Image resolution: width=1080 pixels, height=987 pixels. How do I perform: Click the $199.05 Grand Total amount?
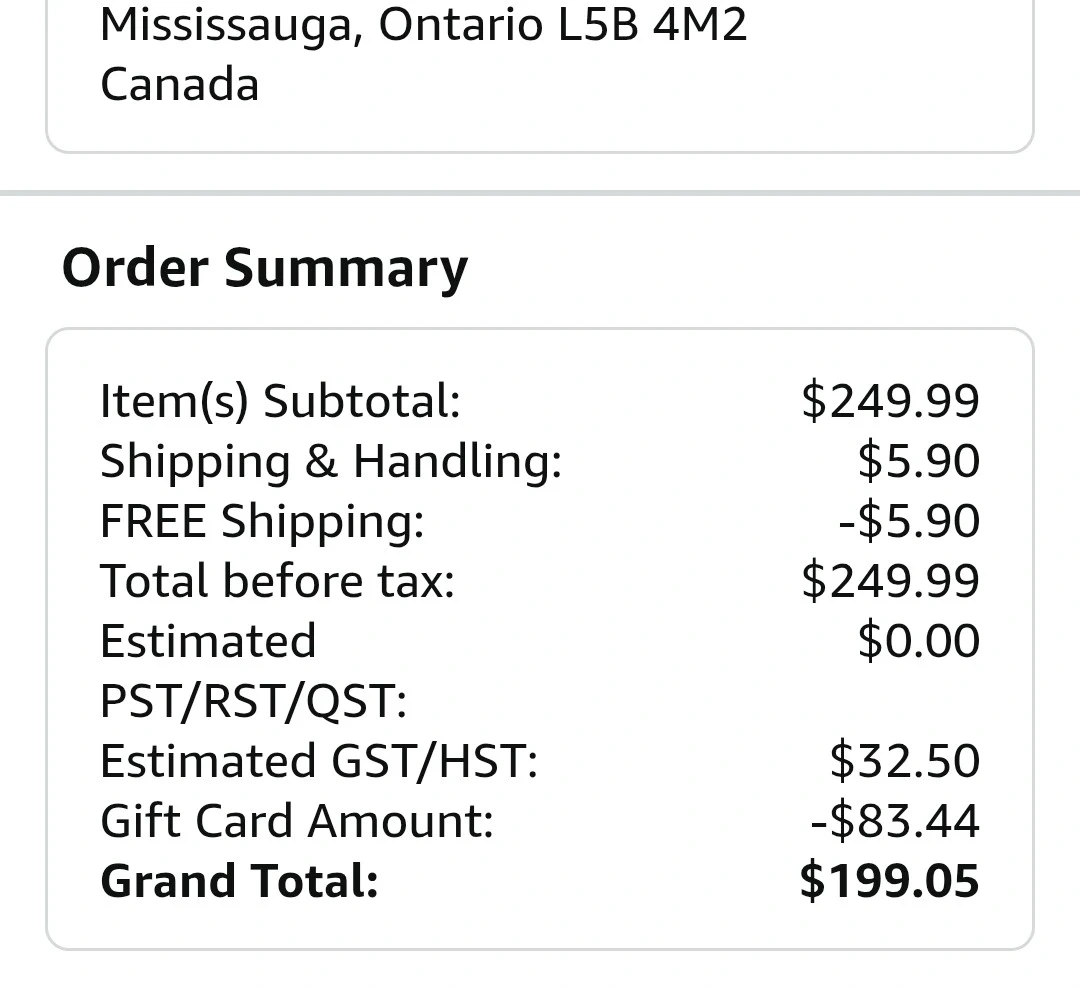click(x=889, y=881)
